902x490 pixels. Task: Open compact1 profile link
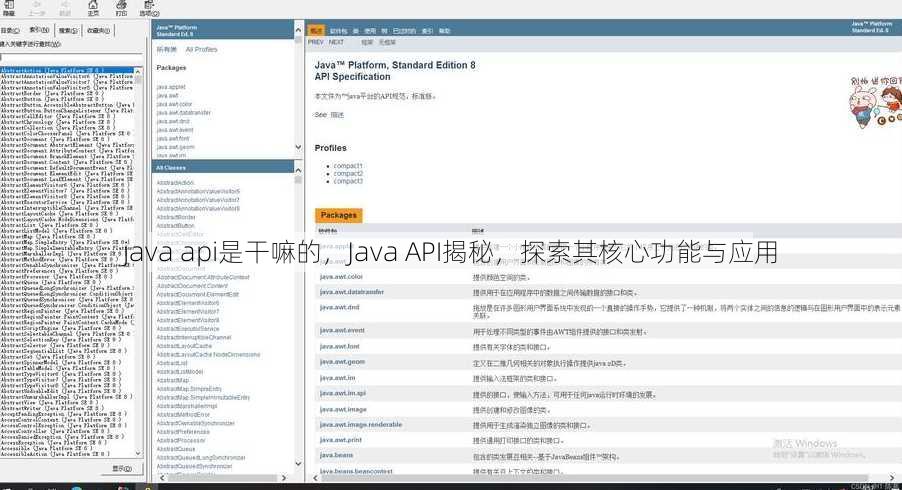(348, 166)
